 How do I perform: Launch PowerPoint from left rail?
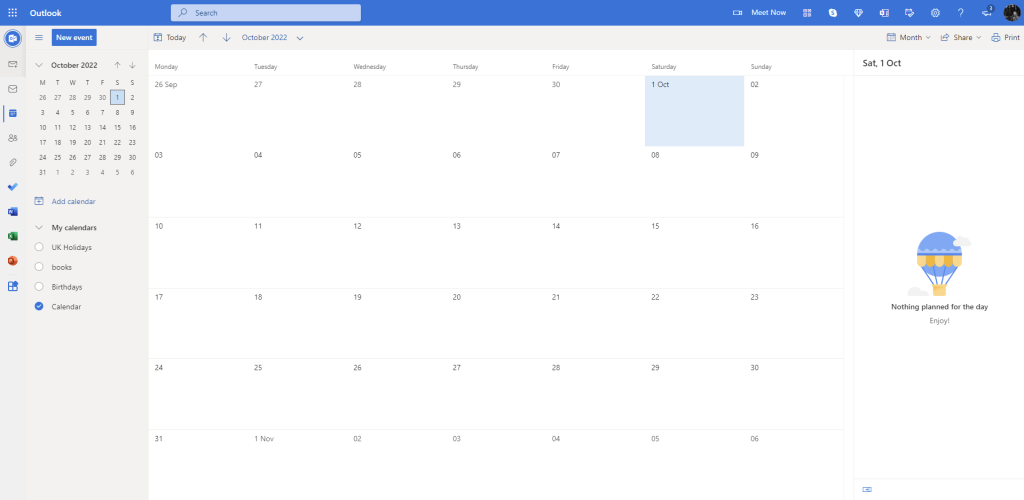[12, 260]
